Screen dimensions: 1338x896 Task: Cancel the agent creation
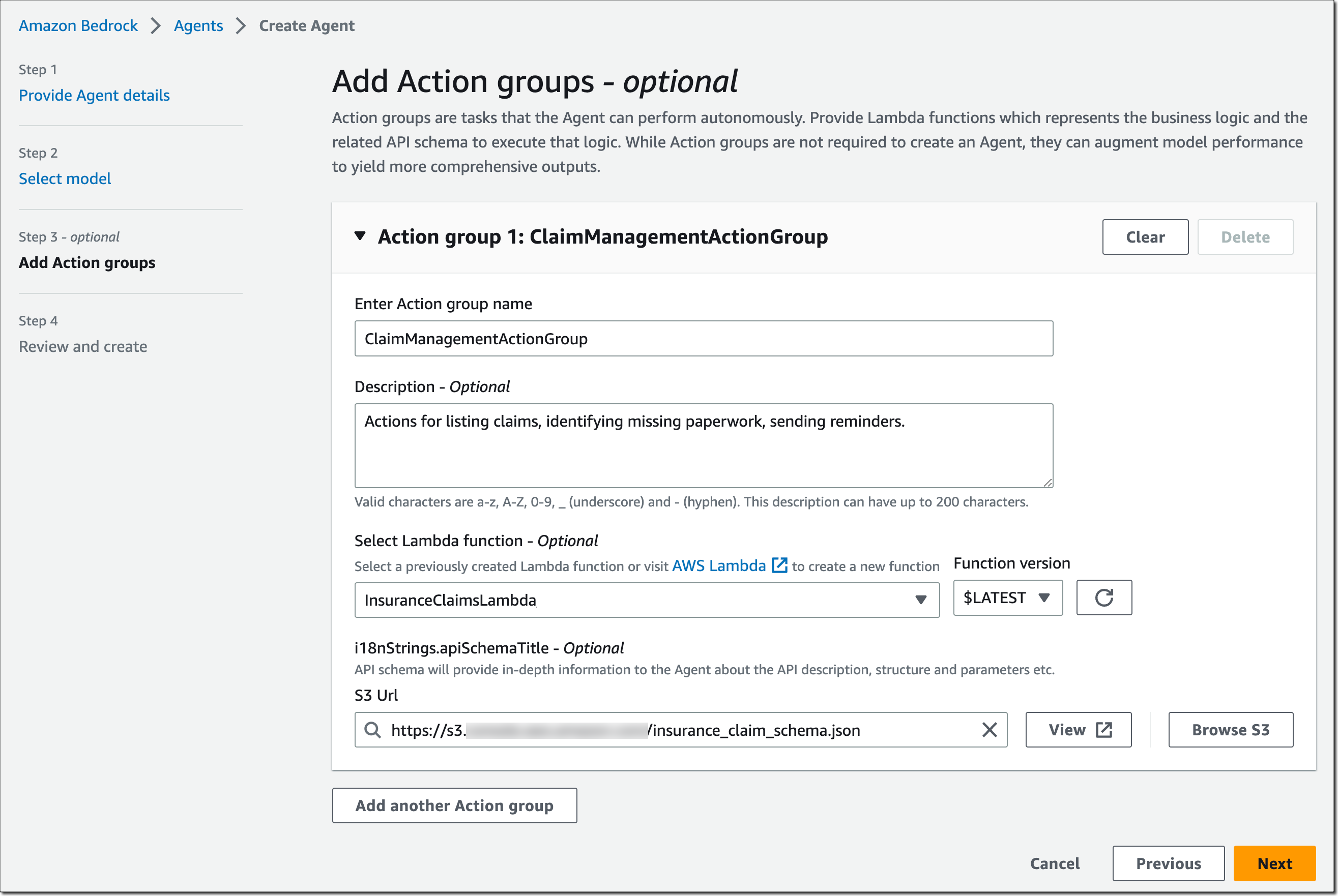pos(1055,863)
